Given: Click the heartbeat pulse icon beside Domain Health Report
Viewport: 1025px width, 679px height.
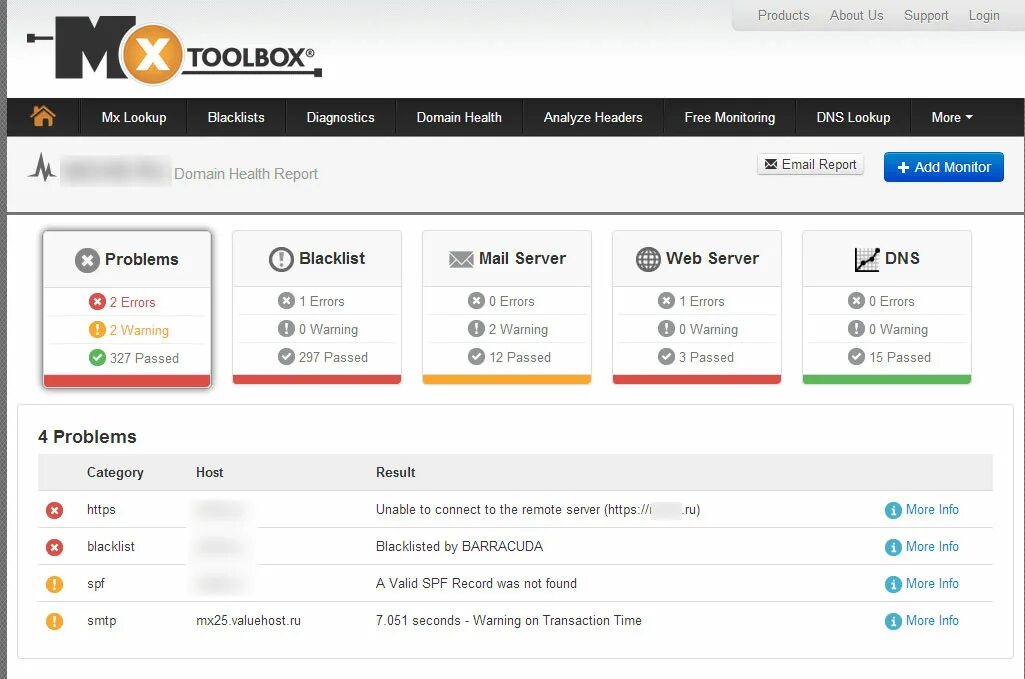Looking at the screenshot, I should tap(42, 167).
